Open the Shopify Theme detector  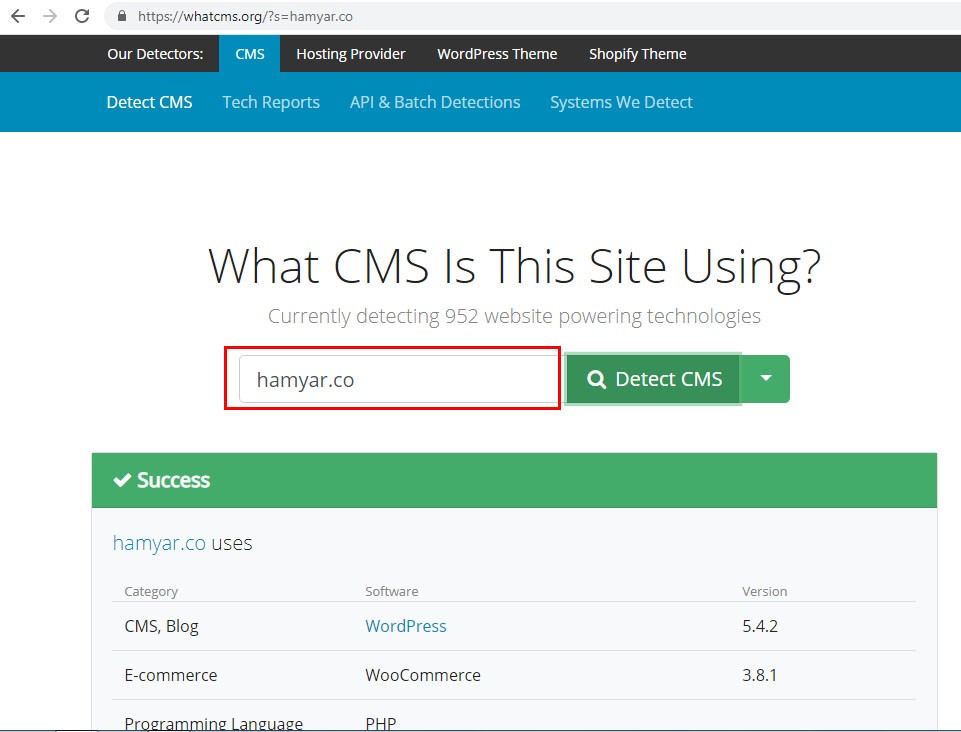click(x=637, y=54)
